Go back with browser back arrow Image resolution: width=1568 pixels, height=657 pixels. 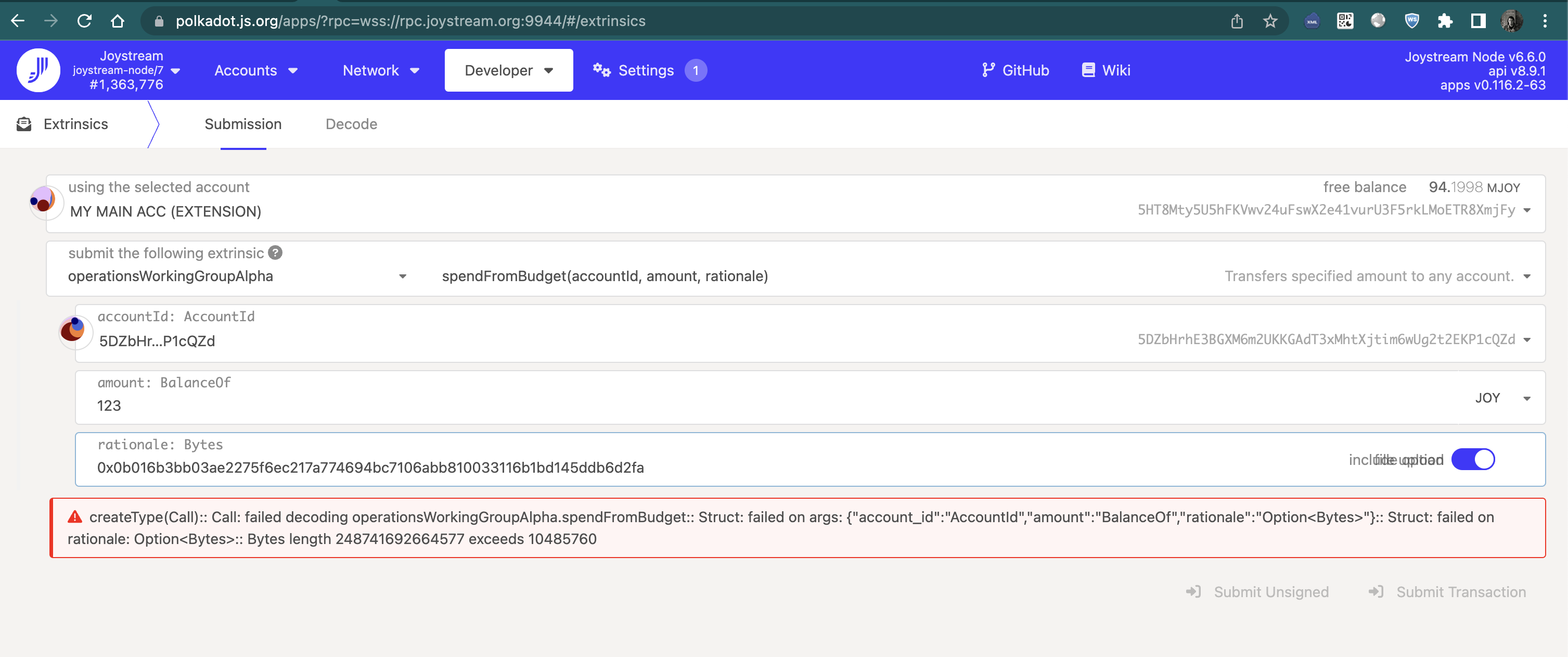pyautogui.click(x=18, y=21)
